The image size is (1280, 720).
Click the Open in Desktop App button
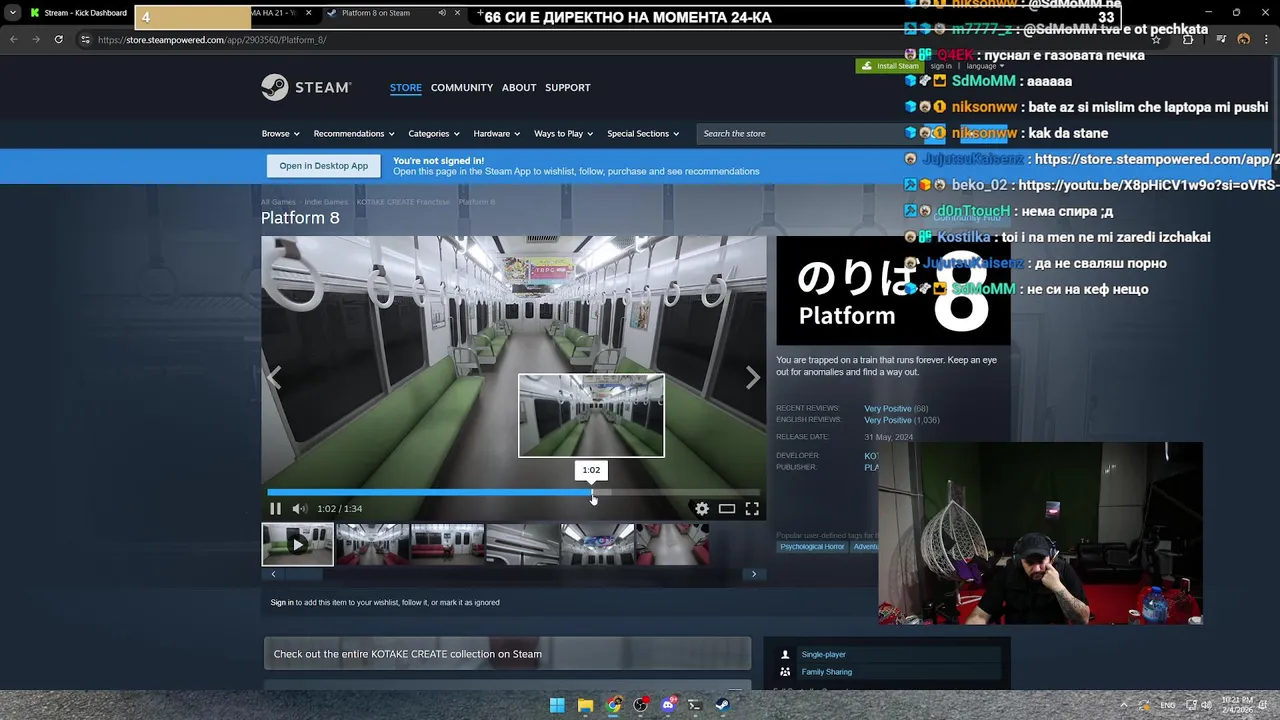pyautogui.click(x=324, y=166)
